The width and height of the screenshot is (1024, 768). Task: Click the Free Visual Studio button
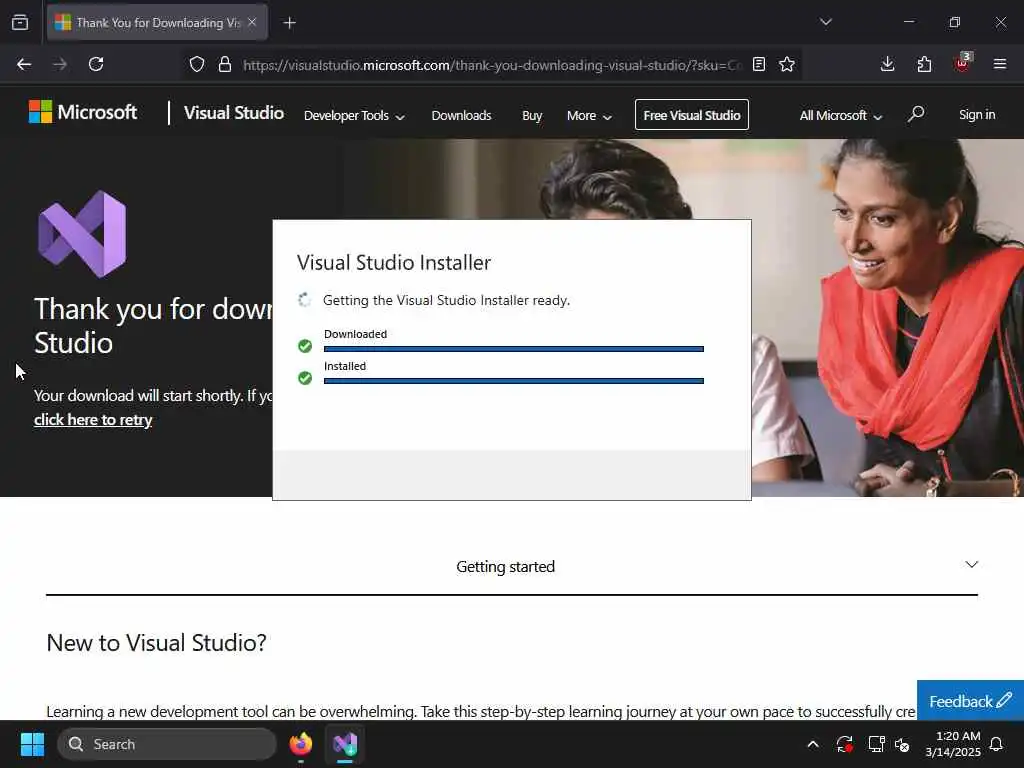click(x=692, y=115)
